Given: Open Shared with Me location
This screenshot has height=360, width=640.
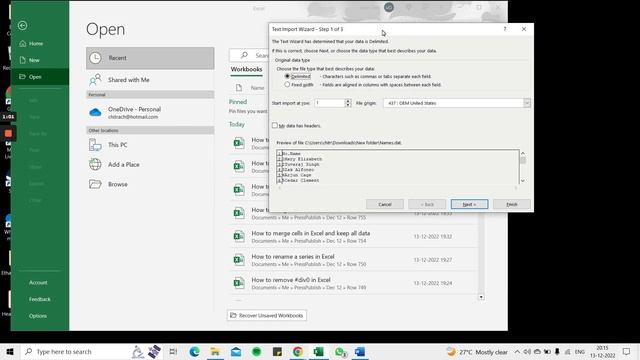Looking at the screenshot, I should 150,80.
